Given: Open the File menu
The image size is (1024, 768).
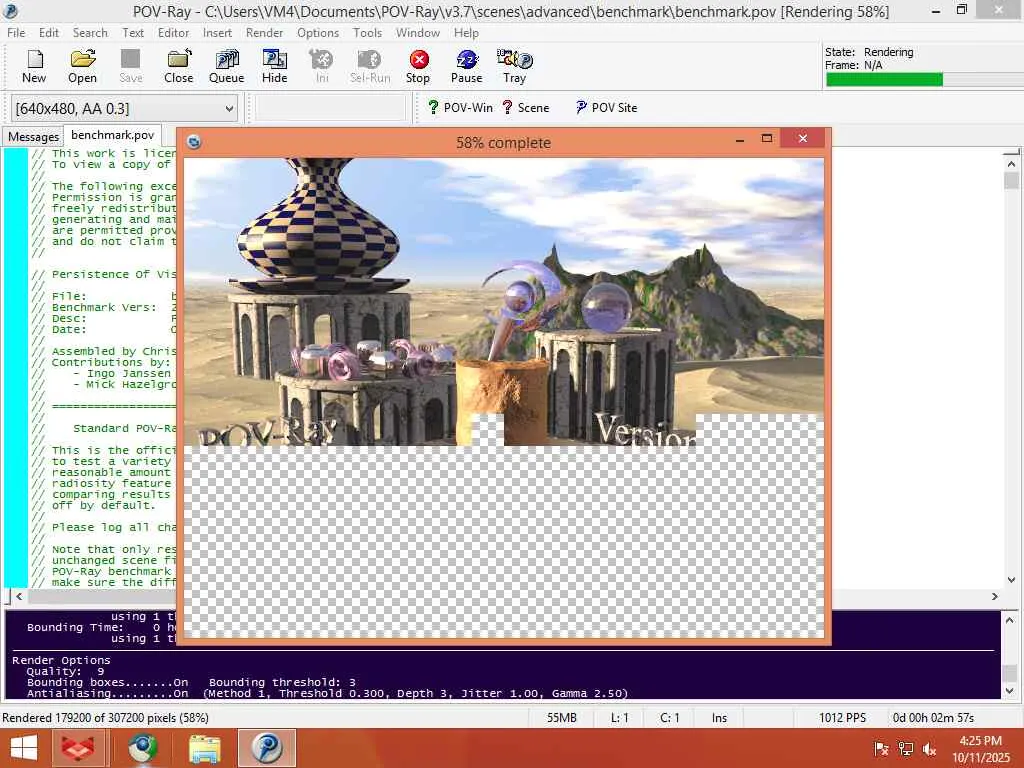Looking at the screenshot, I should pos(16,33).
